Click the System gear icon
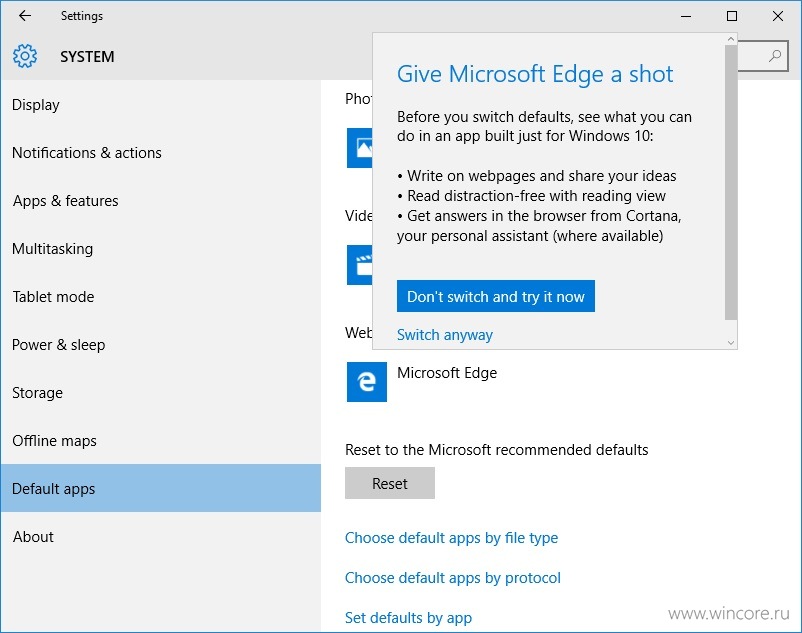Image resolution: width=802 pixels, height=633 pixels. [25, 56]
